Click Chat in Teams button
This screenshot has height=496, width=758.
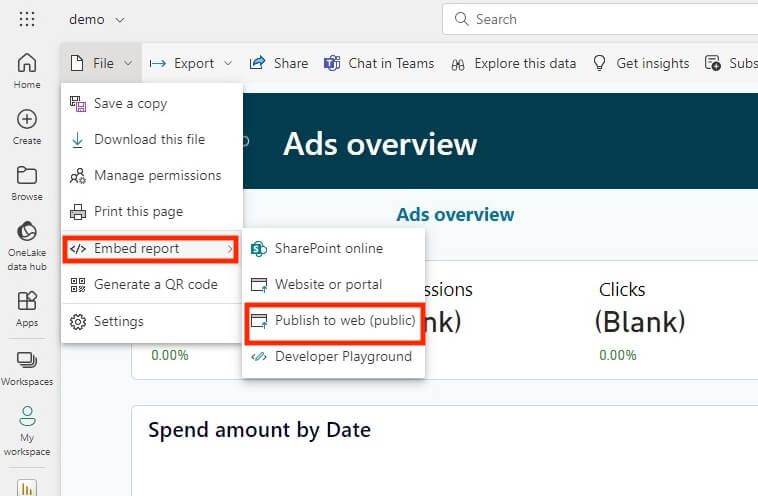[379, 63]
